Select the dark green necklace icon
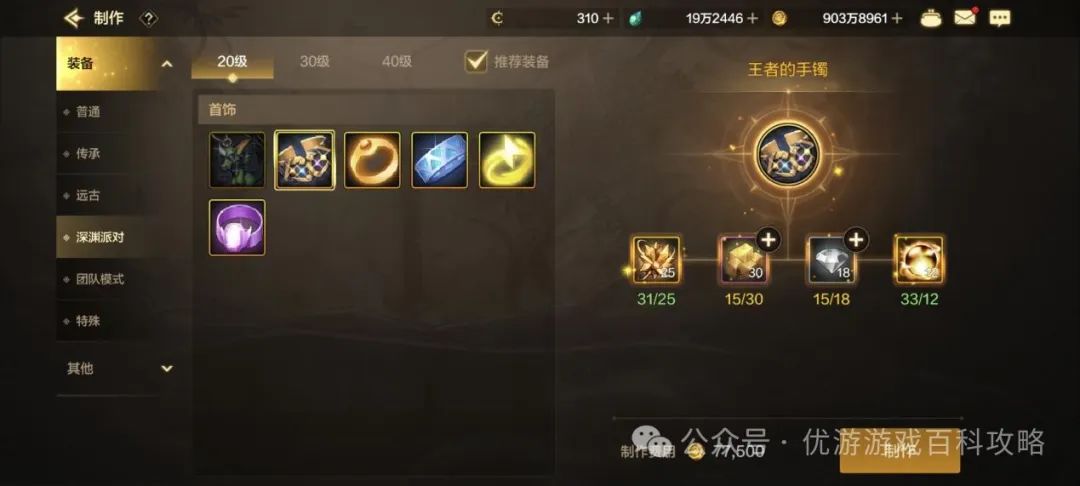 [x=237, y=160]
